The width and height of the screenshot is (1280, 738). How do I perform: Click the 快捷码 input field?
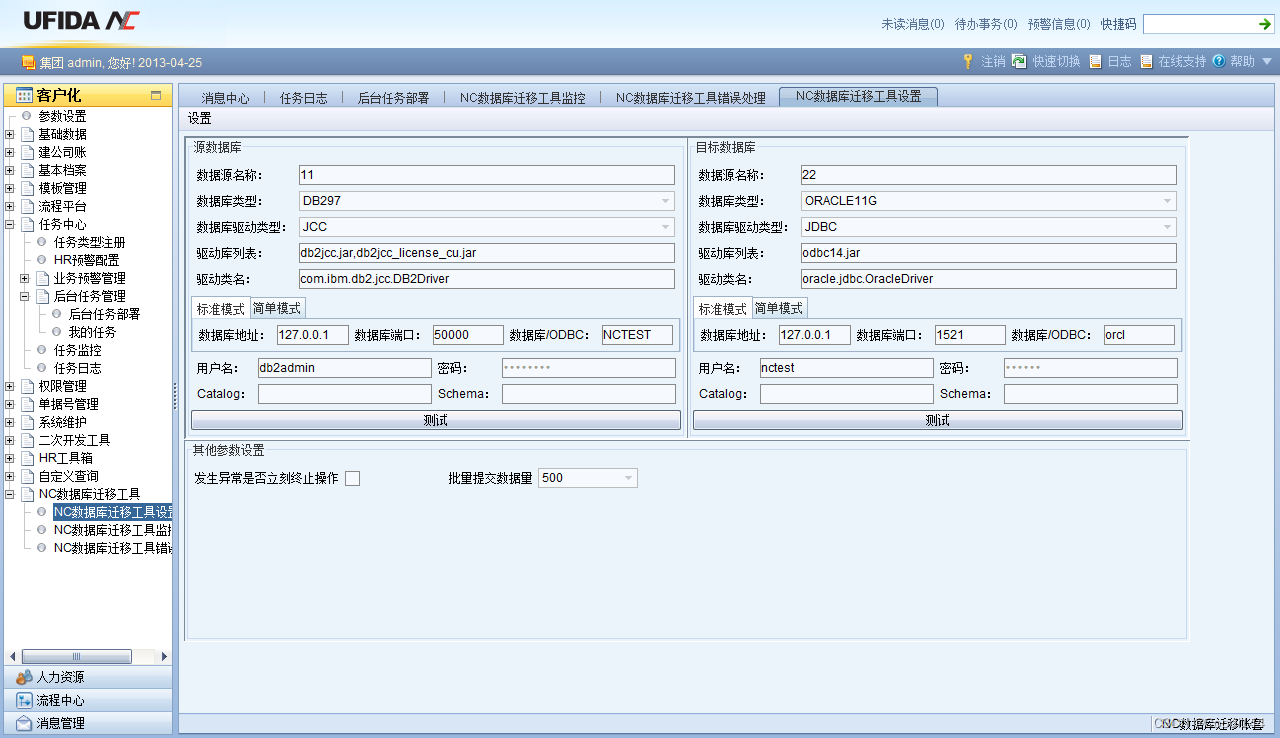(1198, 24)
